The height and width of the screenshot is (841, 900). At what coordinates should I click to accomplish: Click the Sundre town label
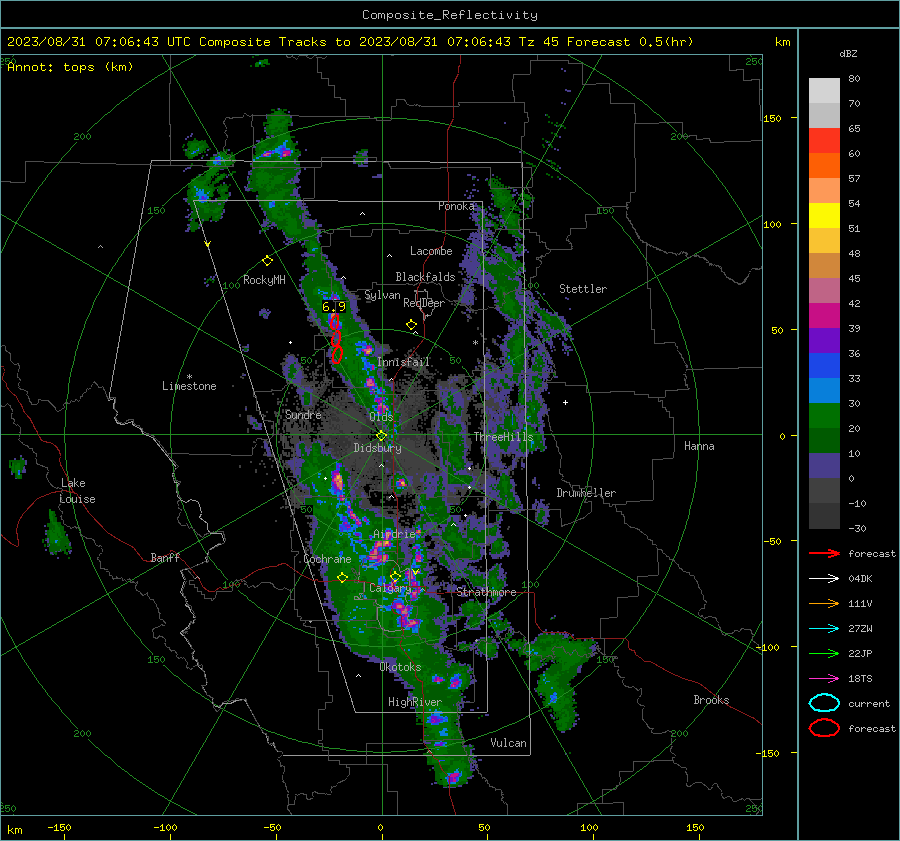coord(303,414)
